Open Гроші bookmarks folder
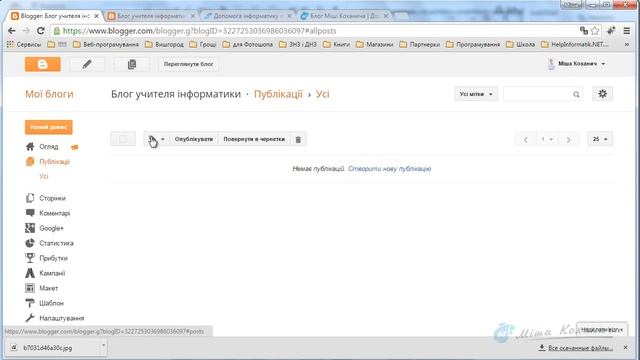 (x=203, y=44)
